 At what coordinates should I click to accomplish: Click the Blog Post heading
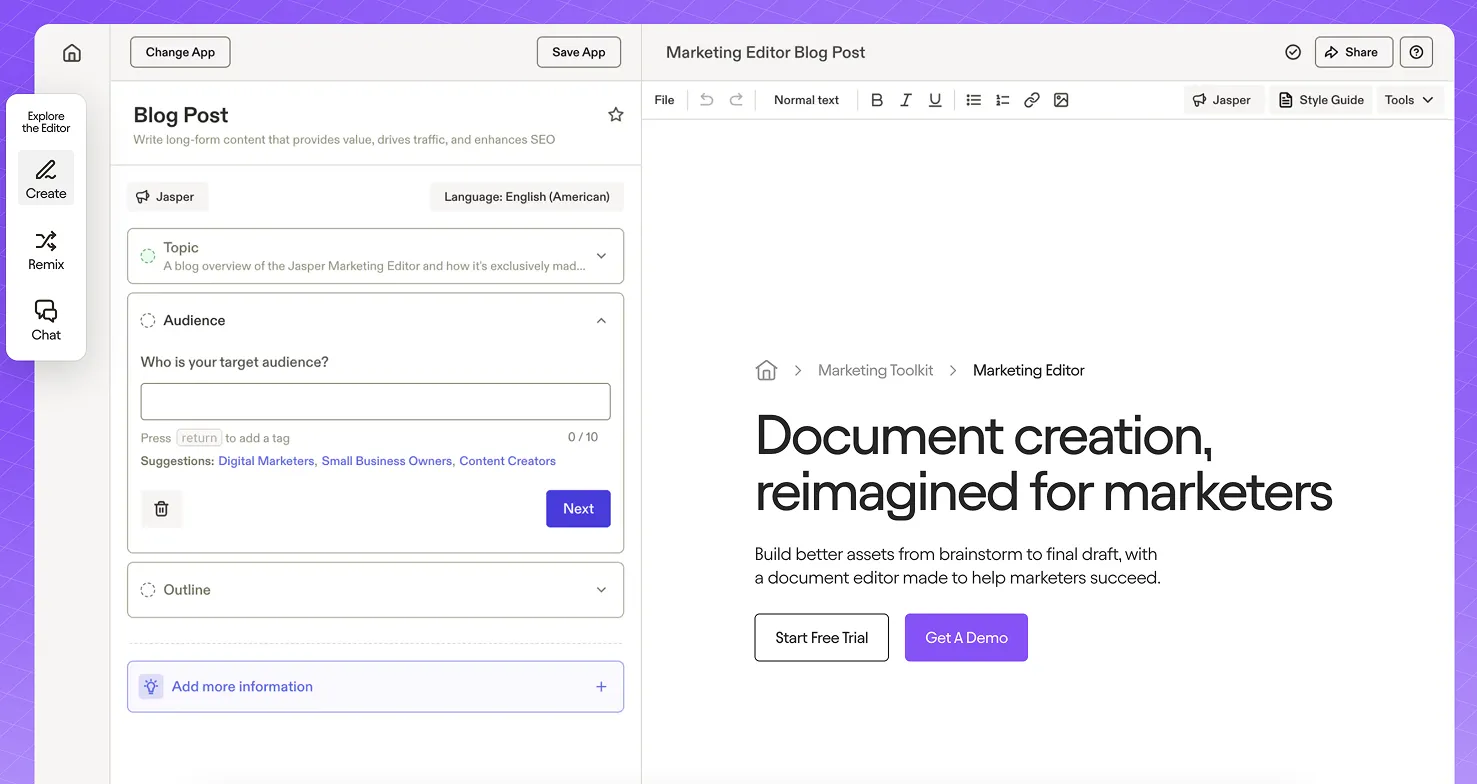(x=181, y=115)
